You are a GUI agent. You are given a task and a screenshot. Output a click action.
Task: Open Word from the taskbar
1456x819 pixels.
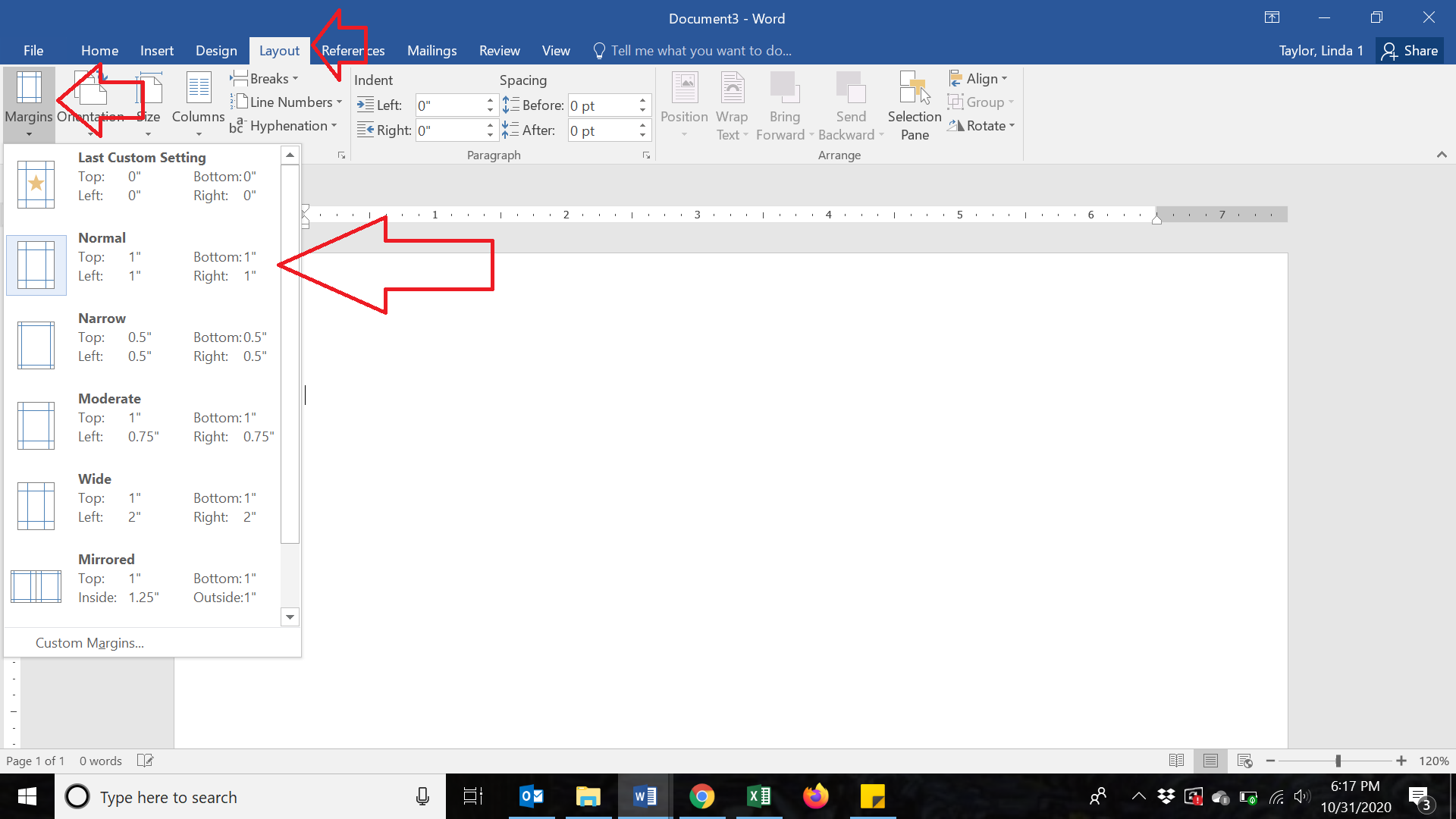645,796
